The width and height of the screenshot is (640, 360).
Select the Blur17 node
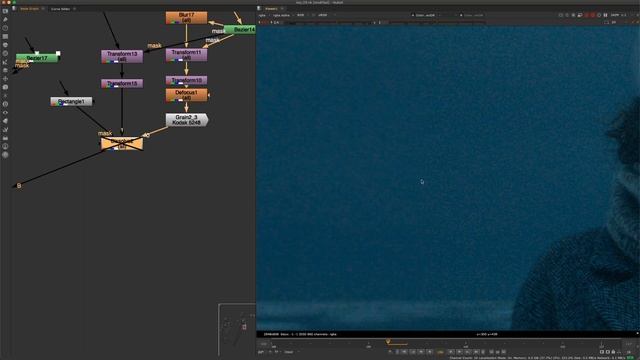pyautogui.click(x=186, y=18)
